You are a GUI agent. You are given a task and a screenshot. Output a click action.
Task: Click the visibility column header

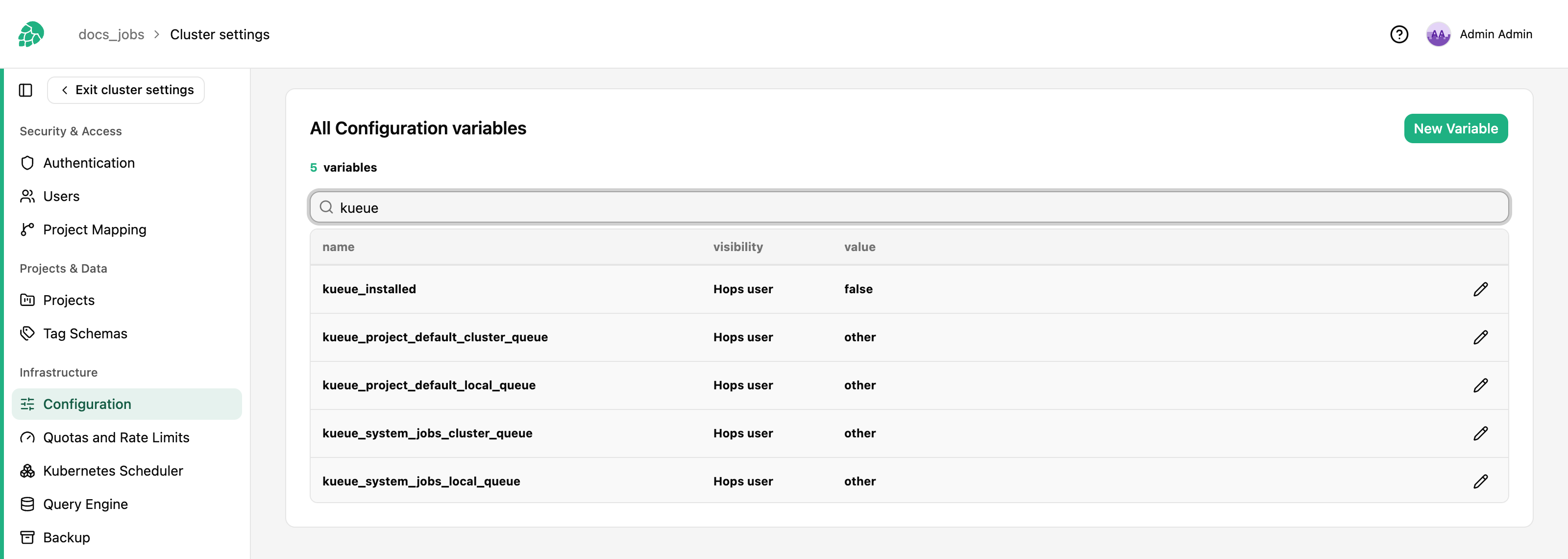(x=738, y=247)
